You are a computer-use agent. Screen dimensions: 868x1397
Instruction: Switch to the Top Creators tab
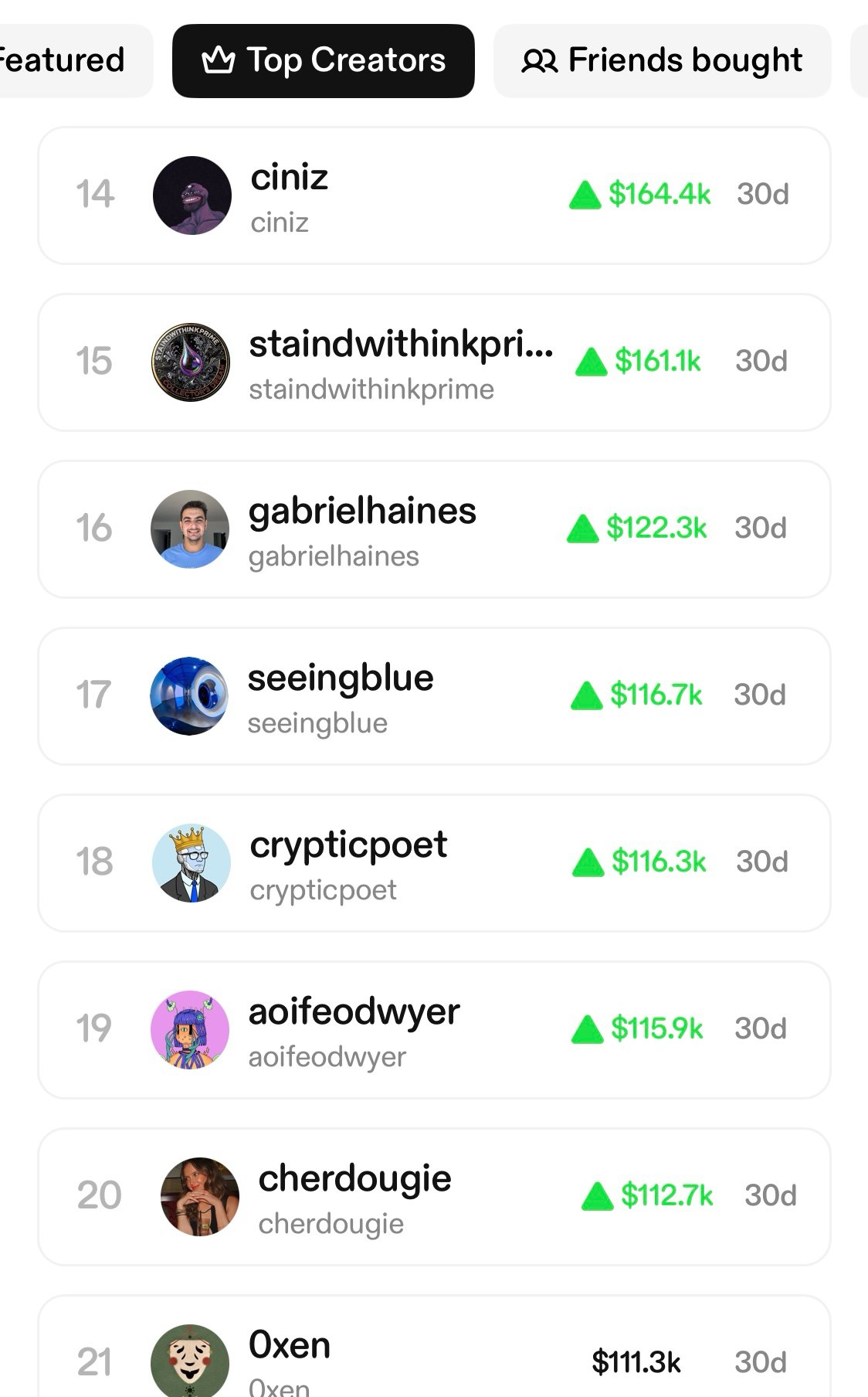pos(323,60)
